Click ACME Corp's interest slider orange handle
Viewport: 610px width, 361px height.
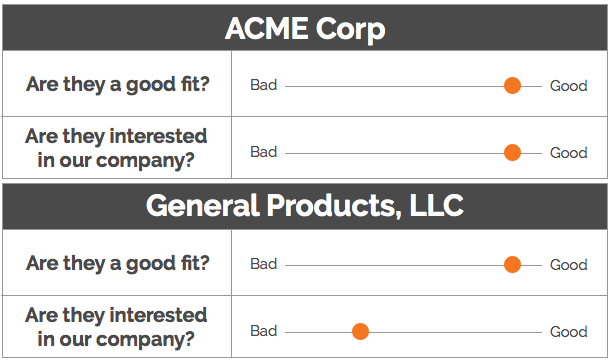(512, 152)
